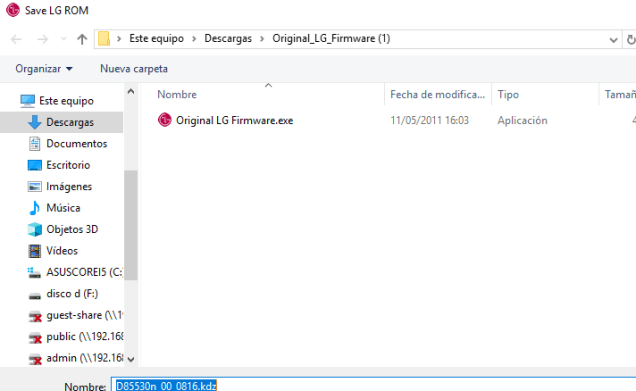Click the Imágenes picture icon
The width and height of the screenshot is (636, 391).
(x=34, y=187)
